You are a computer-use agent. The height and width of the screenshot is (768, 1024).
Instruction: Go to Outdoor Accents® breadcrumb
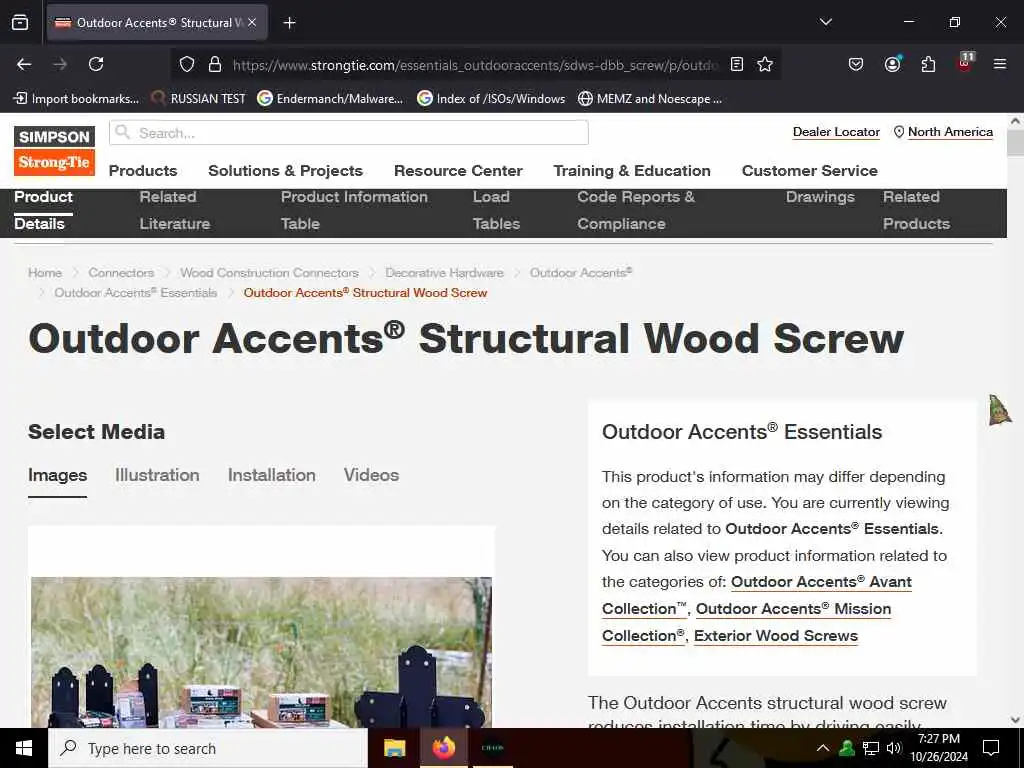click(581, 273)
